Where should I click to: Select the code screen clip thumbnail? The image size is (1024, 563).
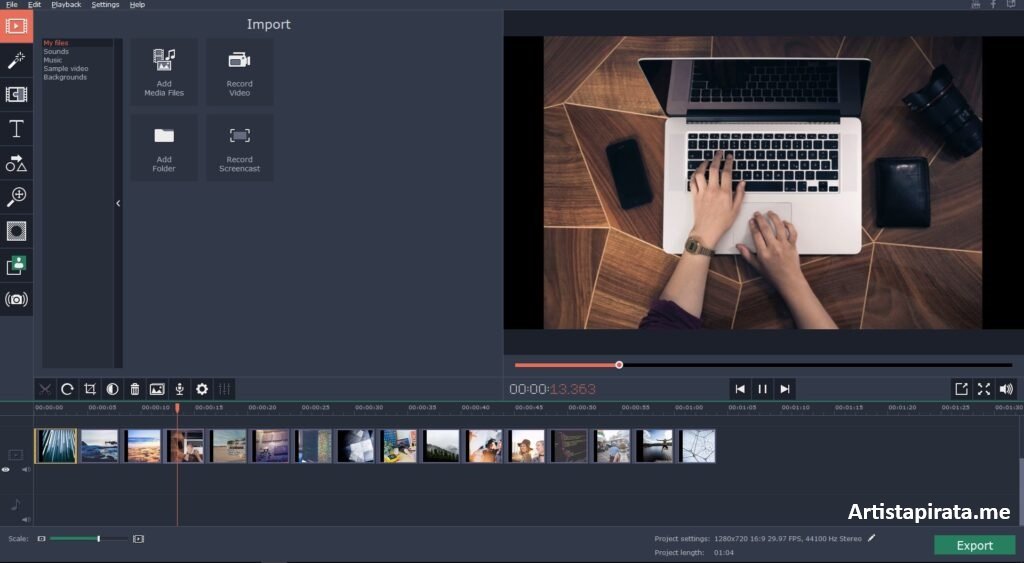568,446
